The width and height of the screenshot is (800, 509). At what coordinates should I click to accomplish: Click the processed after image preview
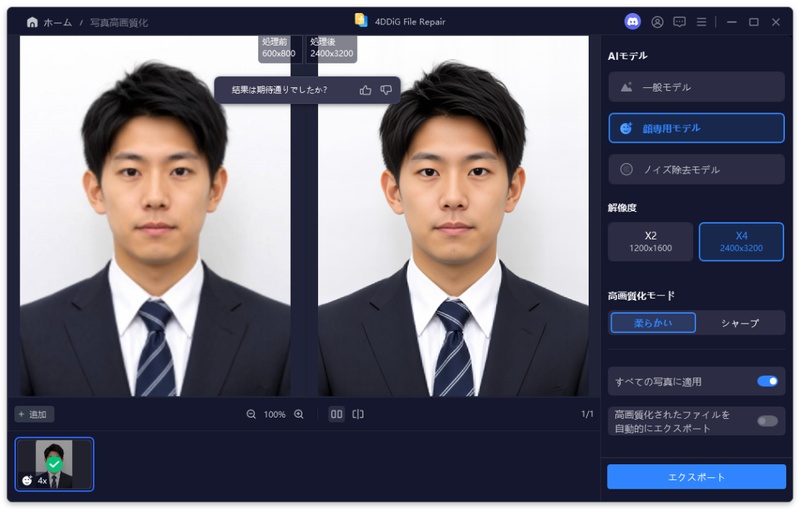click(453, 216)
